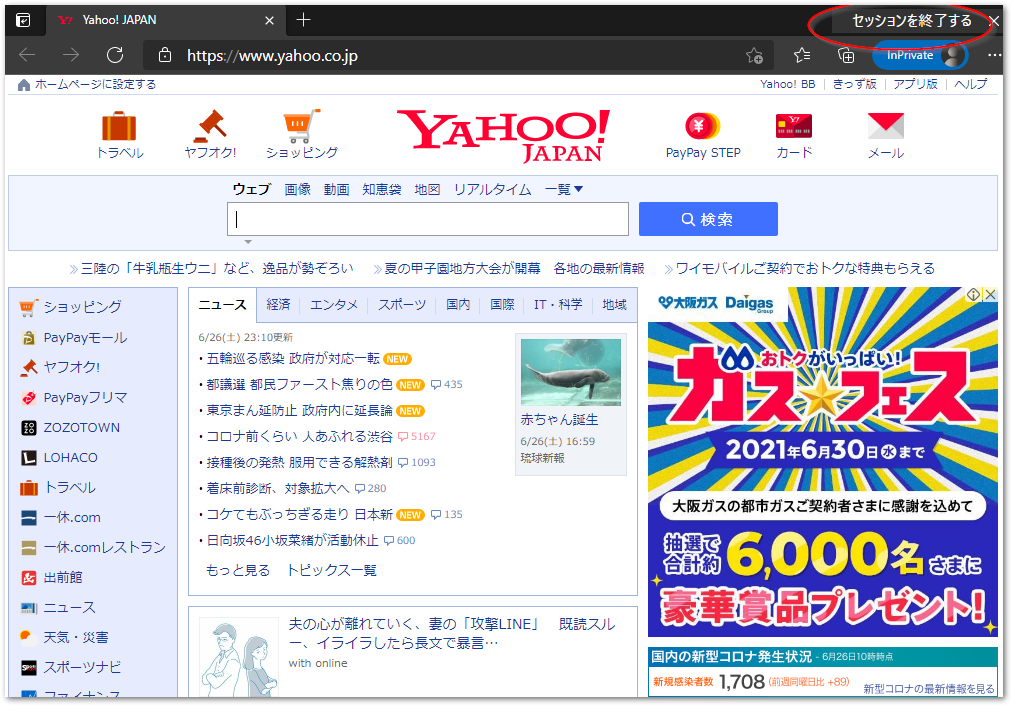Open the 五輪巡る感染 政府が対応一転 headline
1012x706 pixels.
click(293, 359)
